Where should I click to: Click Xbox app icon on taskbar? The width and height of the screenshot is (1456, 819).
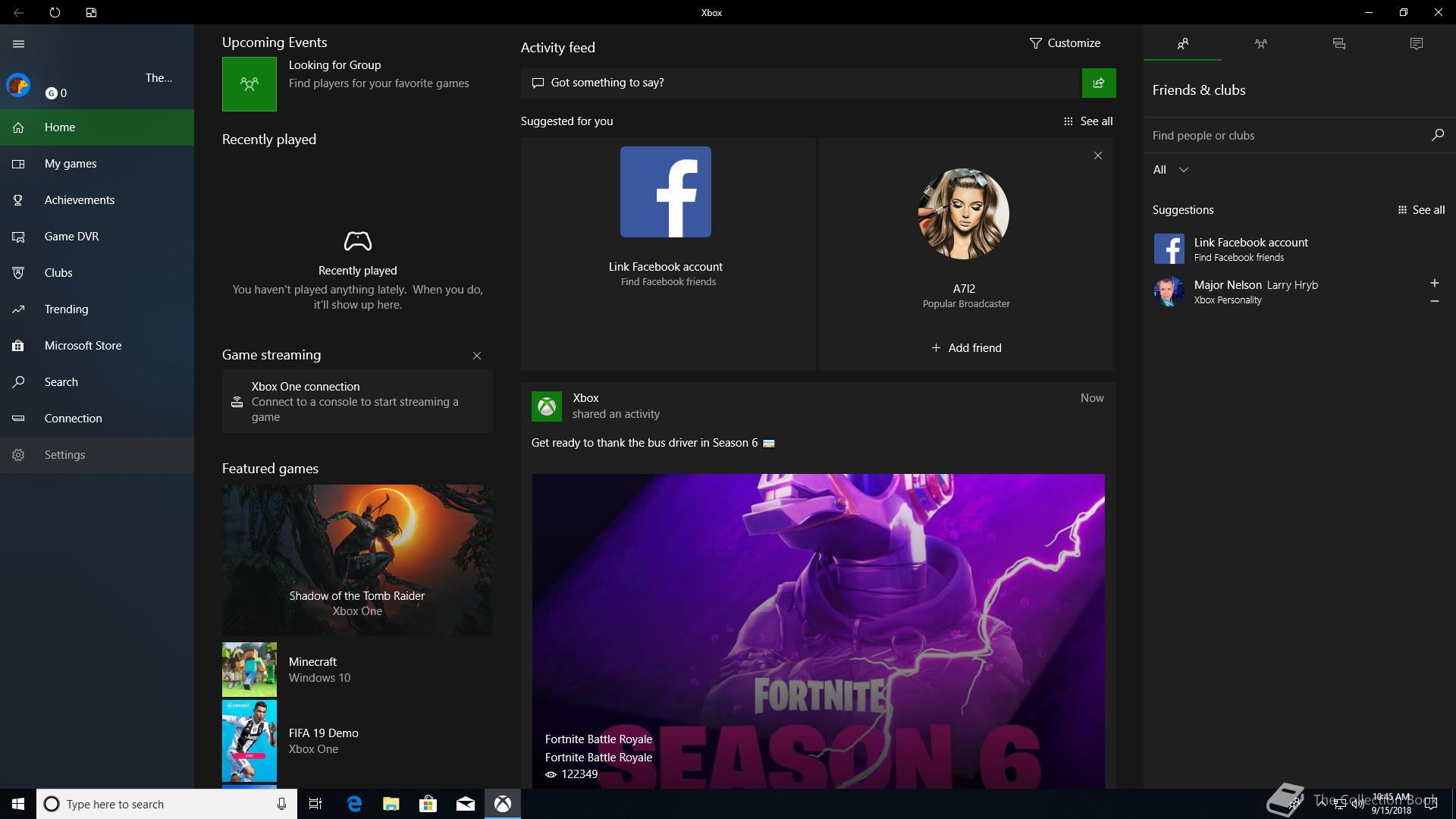click(x=503, y=804)
